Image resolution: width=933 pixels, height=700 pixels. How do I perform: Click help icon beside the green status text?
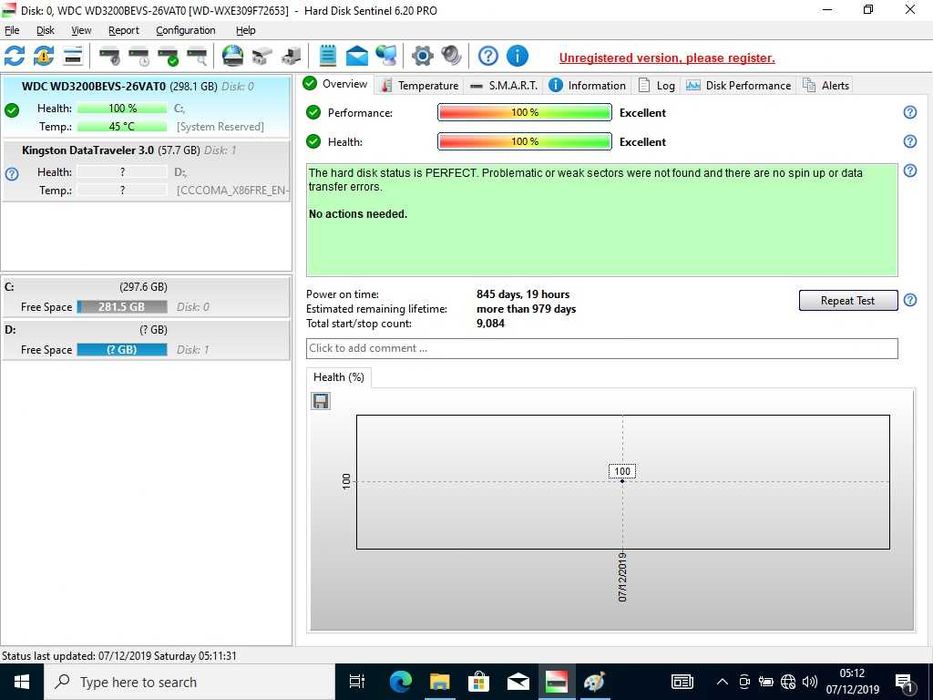(910, 171)
